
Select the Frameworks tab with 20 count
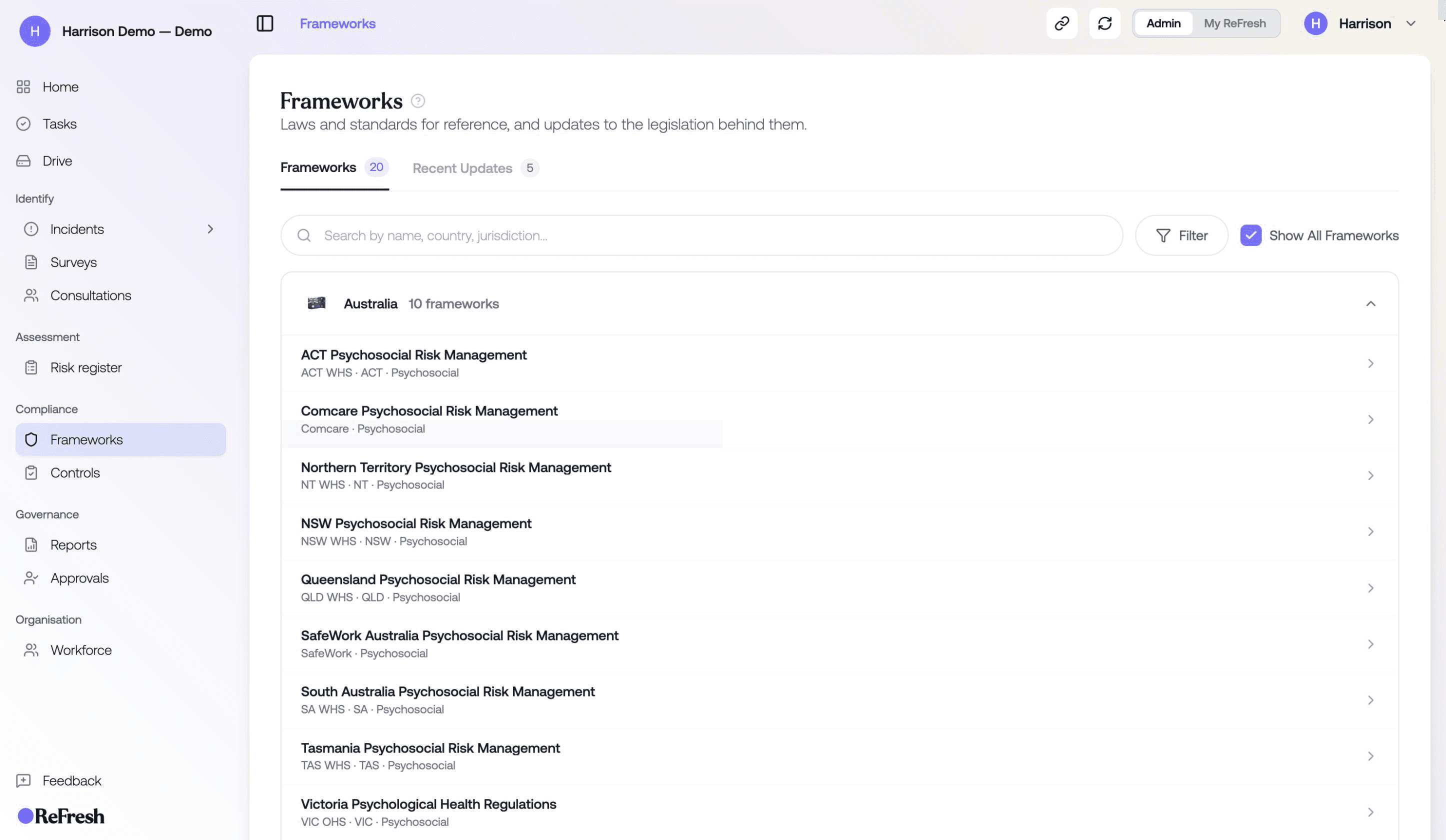[334, 167]
